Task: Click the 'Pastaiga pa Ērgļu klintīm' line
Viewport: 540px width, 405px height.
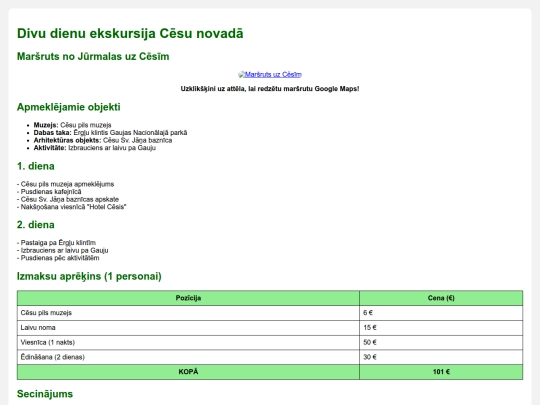Action: coord(56,242)
